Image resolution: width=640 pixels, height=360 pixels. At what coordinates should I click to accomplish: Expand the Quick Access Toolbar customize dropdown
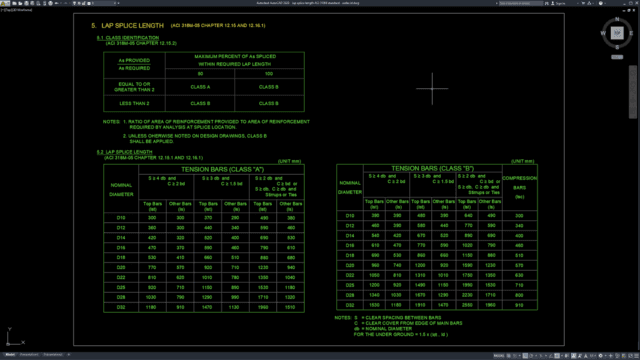tap(119, 3)
